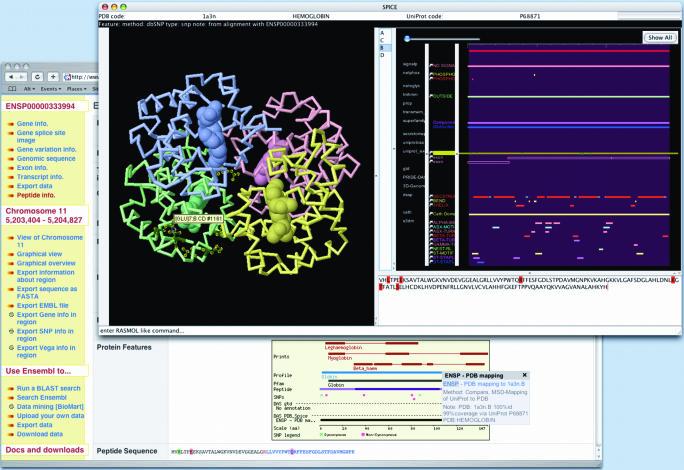Click the PDB code value 1a3n

tap(209, 16)
